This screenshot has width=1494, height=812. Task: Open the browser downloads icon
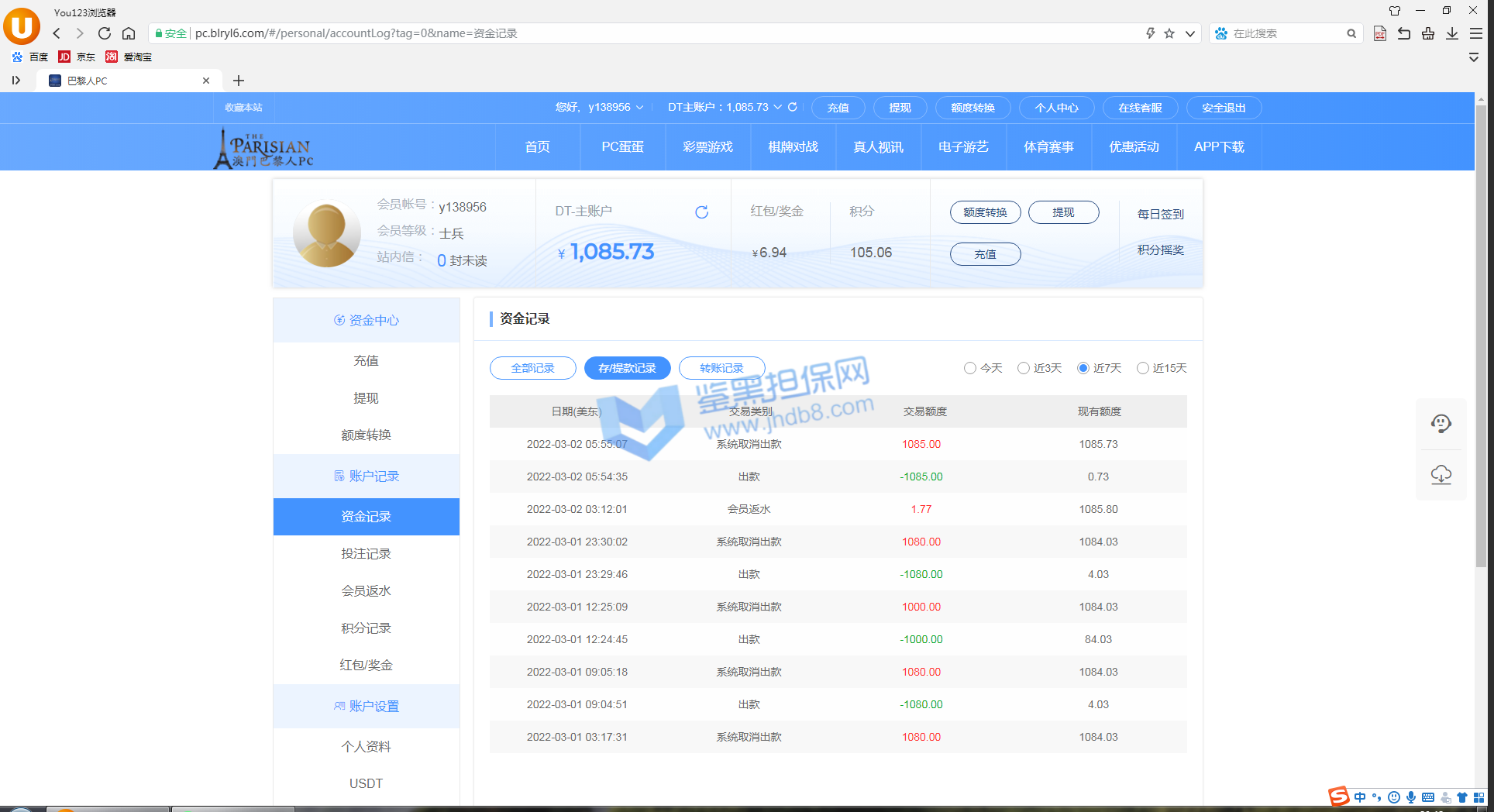pos(1451,33)
